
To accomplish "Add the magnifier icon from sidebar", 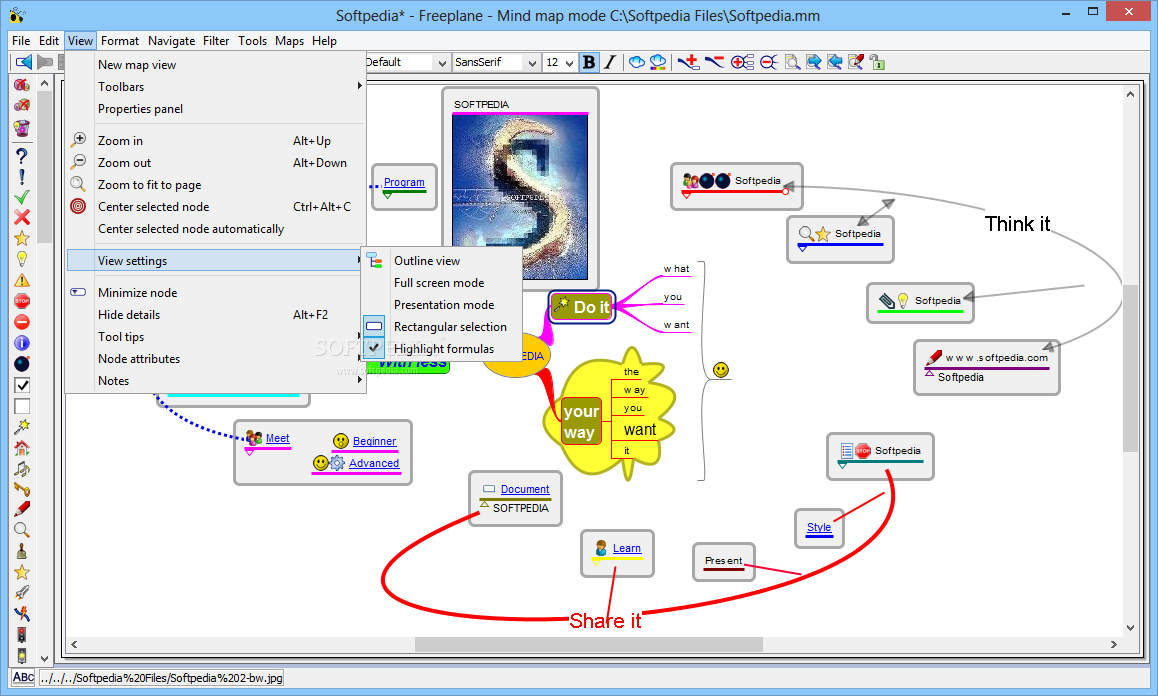I will (x=22, y=530).
